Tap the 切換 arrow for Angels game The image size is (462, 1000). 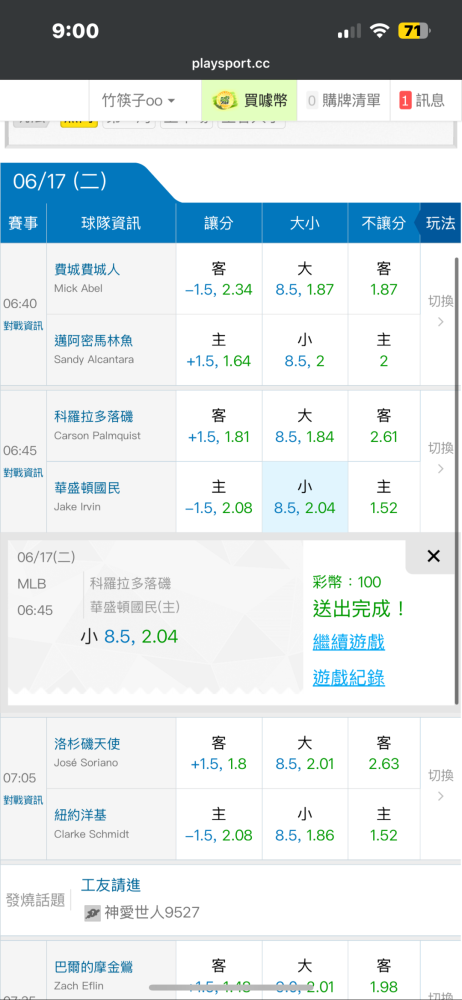(x=440, y=787)
